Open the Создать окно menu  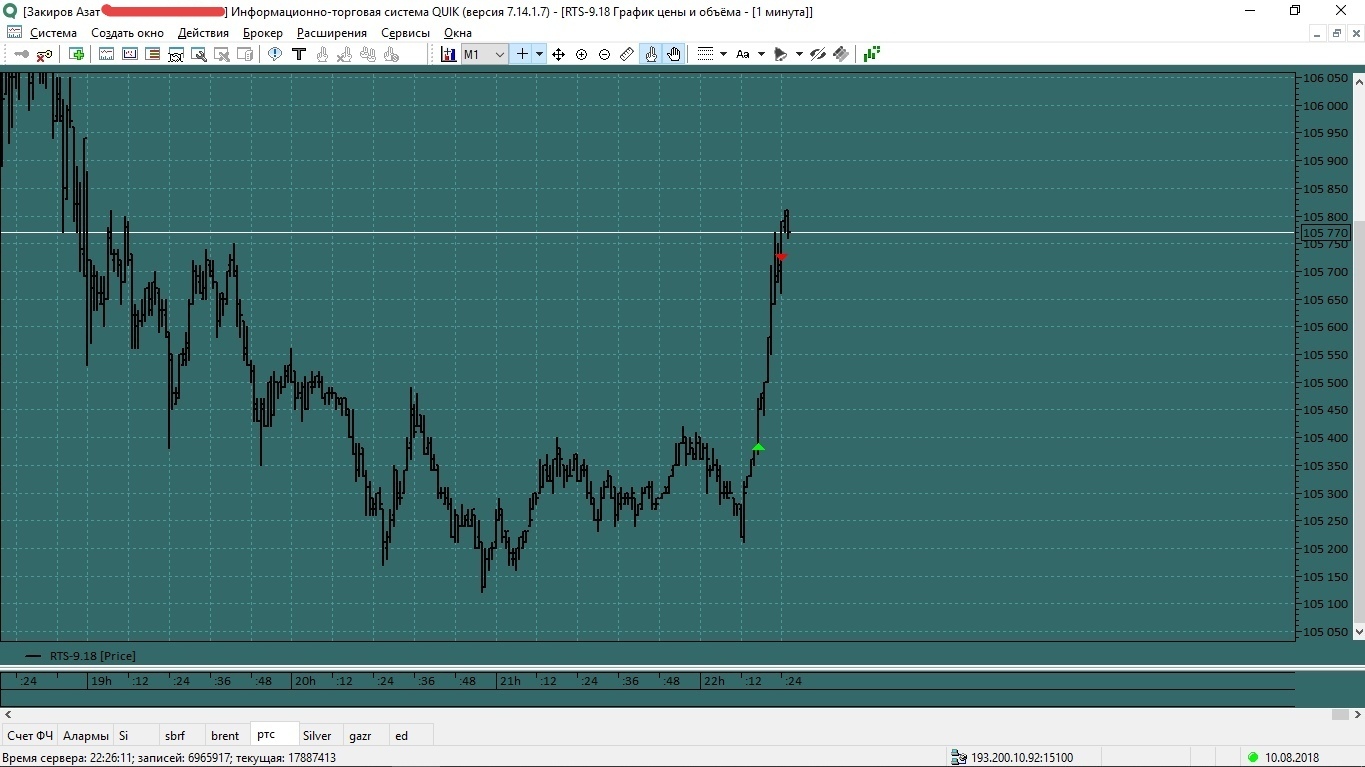pos(127,33)
